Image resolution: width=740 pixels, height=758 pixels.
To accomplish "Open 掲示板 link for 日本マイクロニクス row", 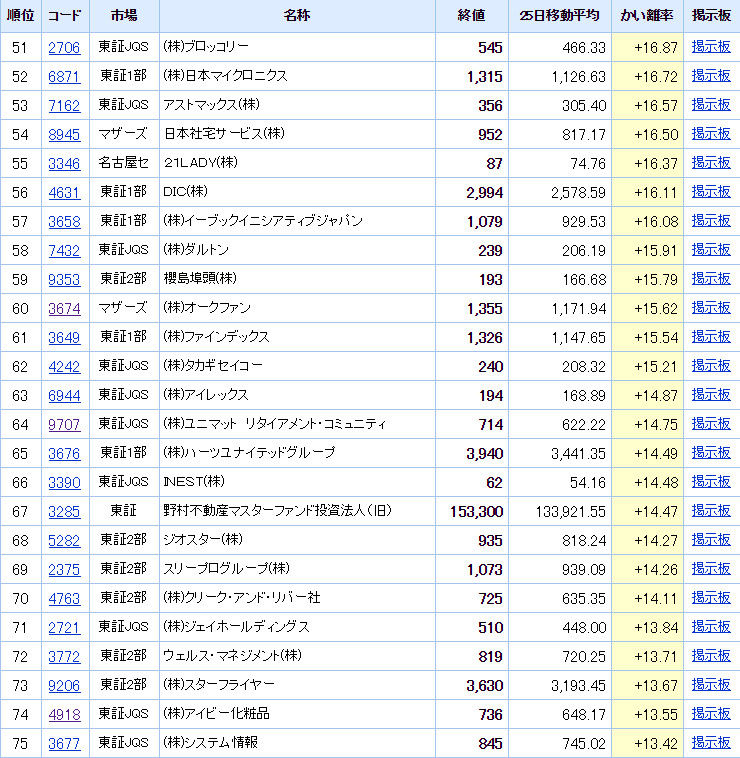I will point(711,76).
